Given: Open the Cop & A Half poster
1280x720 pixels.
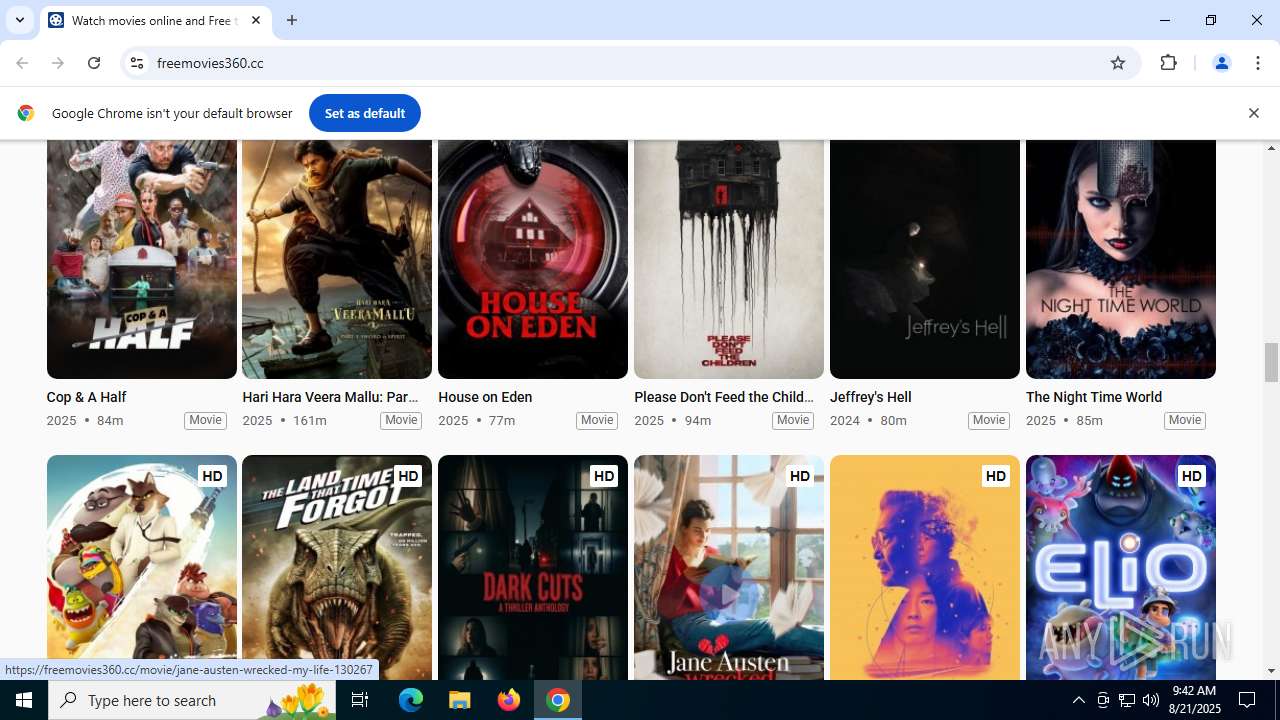Looking at the screenshot, I should click(142, 259).
